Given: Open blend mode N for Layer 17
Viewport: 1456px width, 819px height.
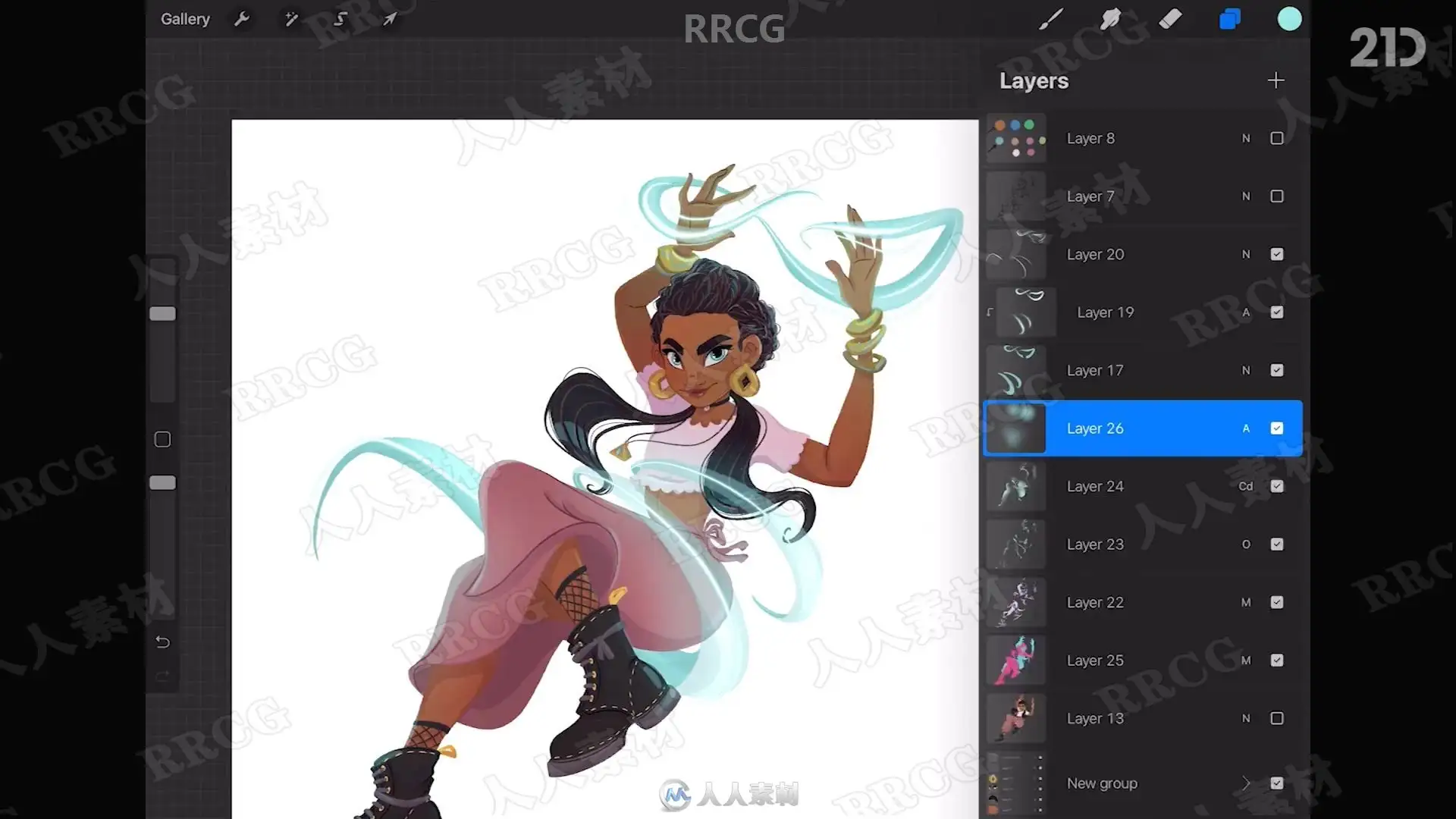Looking at the screenshot, I should pyautogui.click(x=1246, y=370).
